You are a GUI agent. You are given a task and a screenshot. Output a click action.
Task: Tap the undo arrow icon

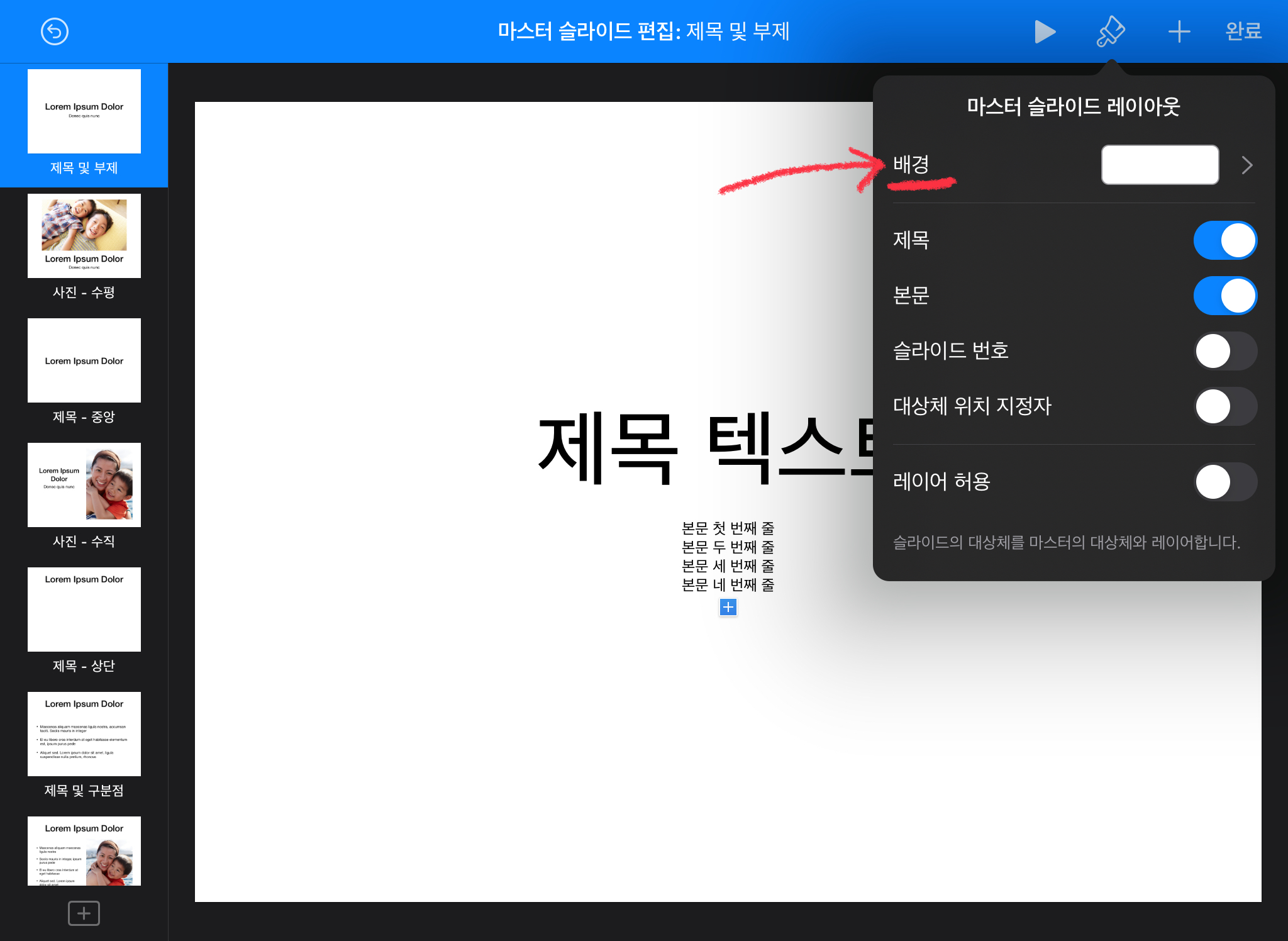click(55, 31)
